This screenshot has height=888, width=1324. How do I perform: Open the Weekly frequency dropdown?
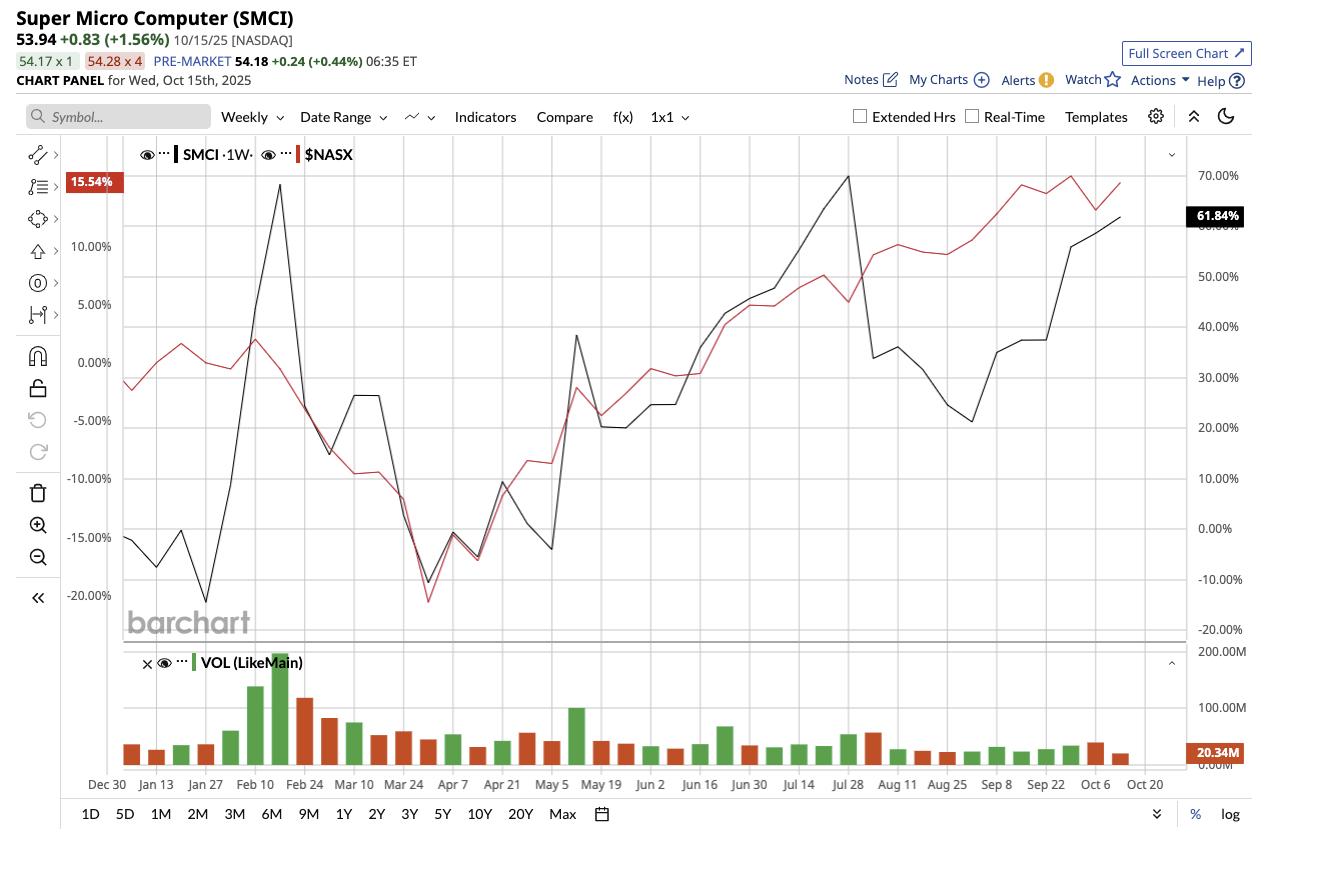[x=253, y=117]
